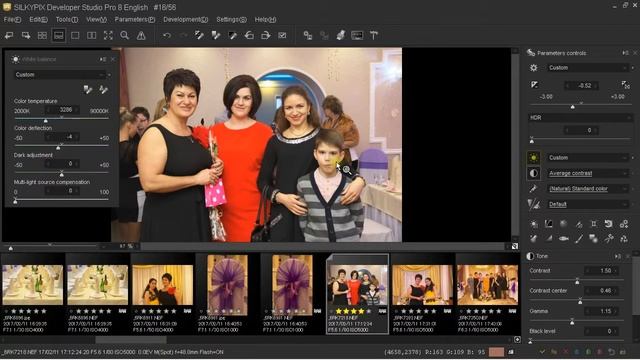Image resolution: width=640 pixels, height=360 pixels.
Task: Increase exposure bias value -0.52 with right stepper
Action: click(596, 85)
